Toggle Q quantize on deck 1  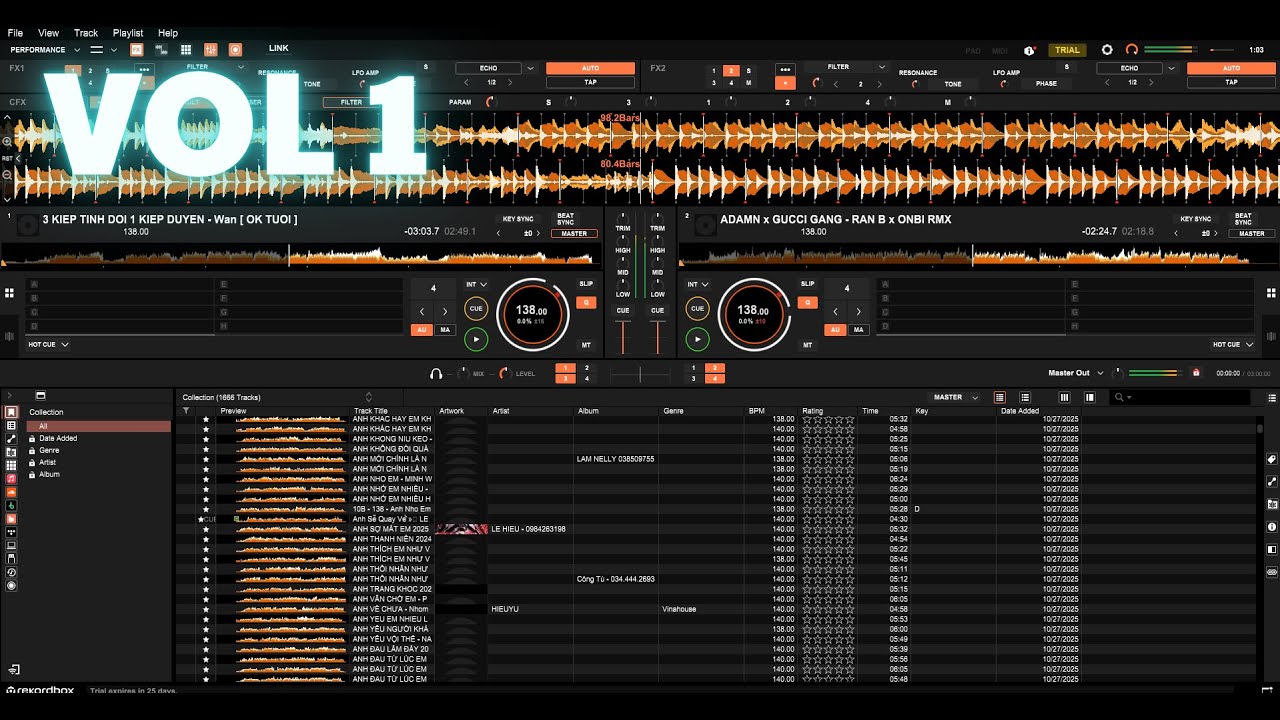586,302
